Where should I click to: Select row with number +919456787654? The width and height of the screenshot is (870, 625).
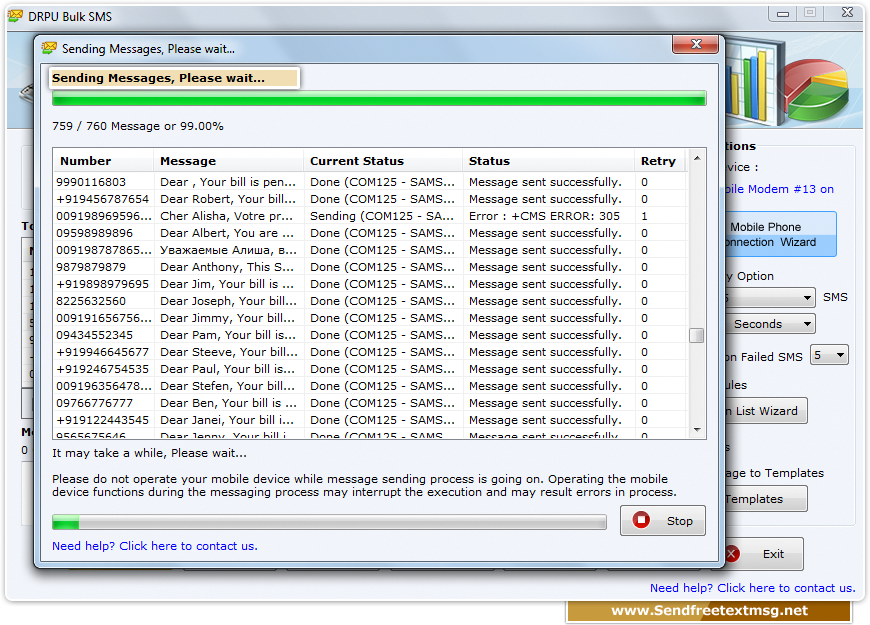click(371, 199)
